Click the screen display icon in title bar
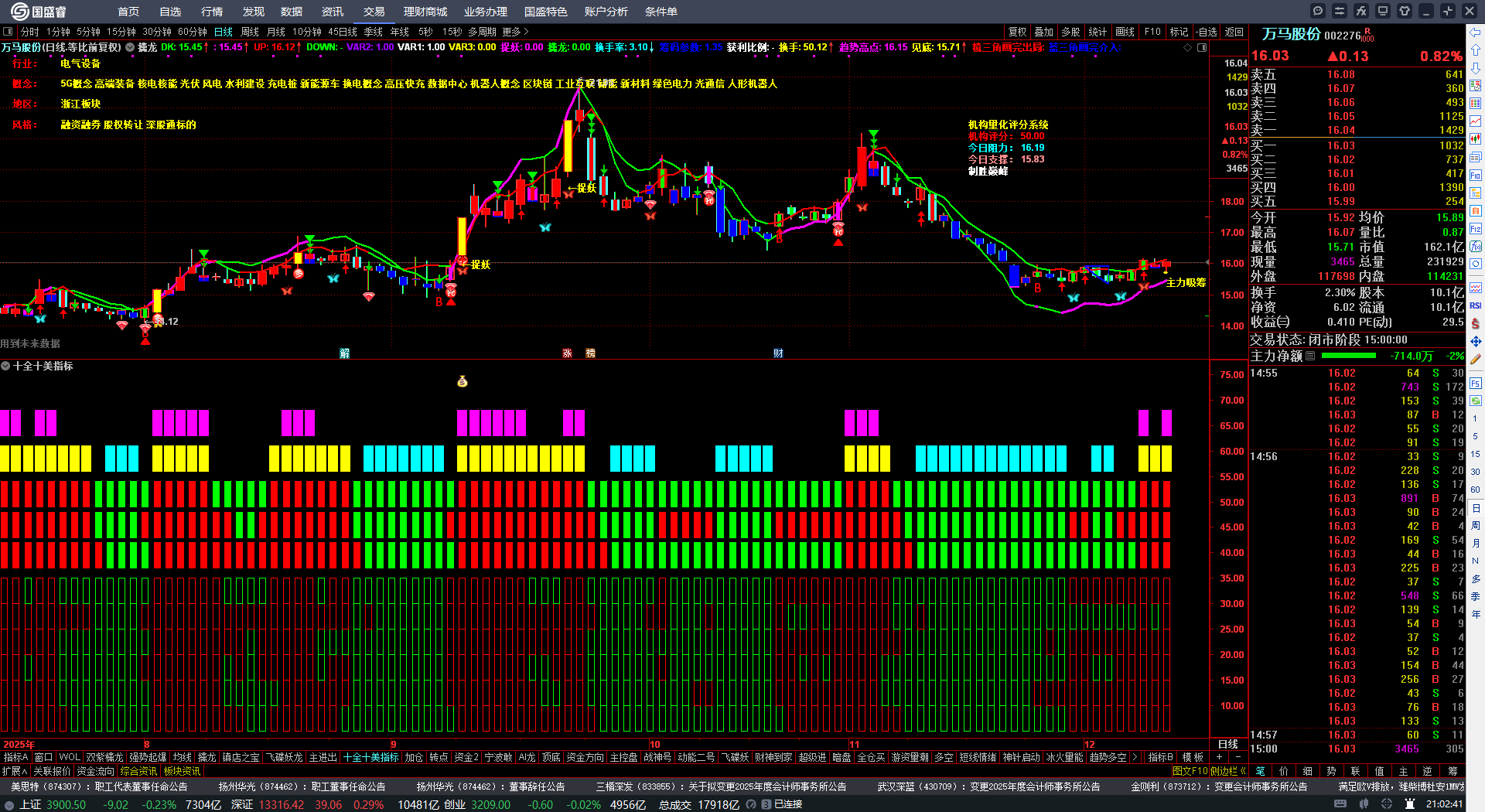The image size is (1485, 812). point(1383,11)
